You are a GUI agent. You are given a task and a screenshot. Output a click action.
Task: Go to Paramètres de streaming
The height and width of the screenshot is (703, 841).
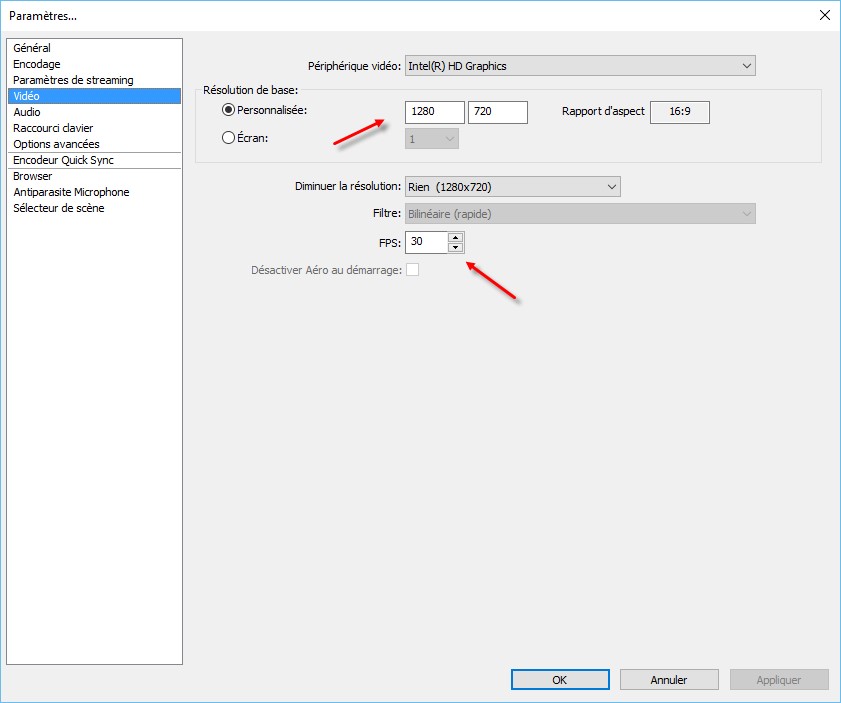[x=73, y=80]
